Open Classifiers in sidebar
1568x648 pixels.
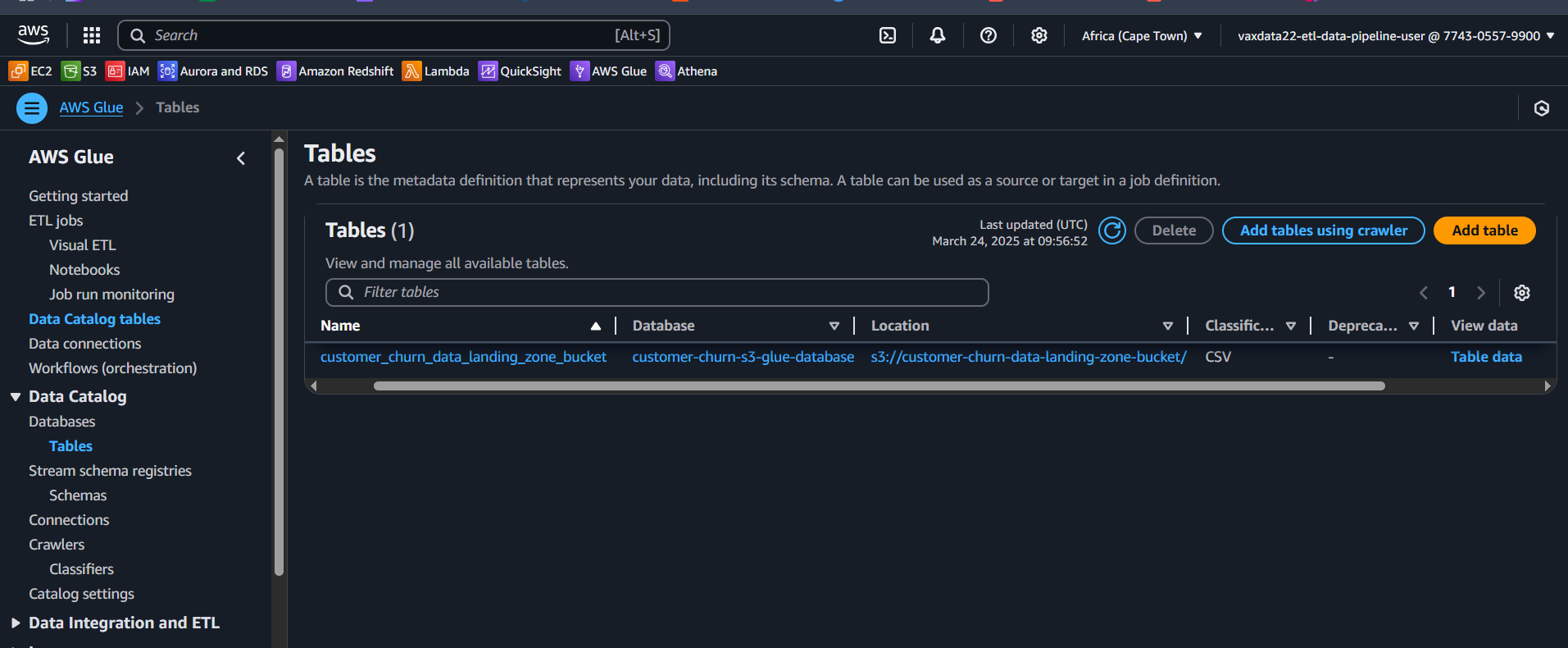coord(81,569)
